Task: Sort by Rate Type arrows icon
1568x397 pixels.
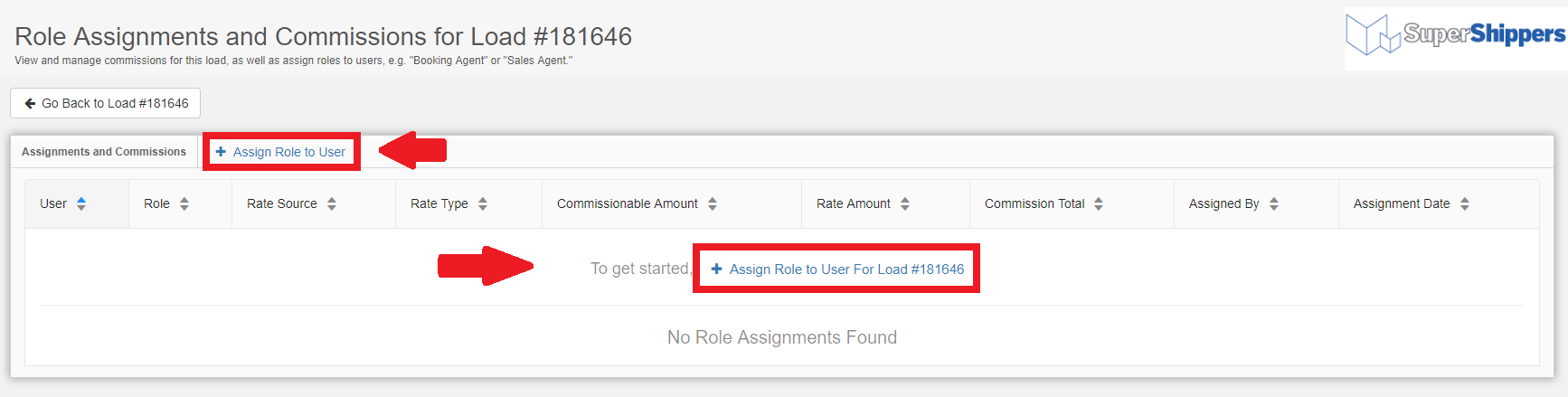Action: [x=483, y=203]
